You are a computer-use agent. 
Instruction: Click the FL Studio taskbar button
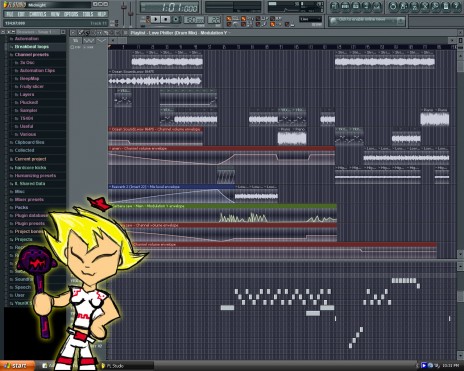coord(127,366)
